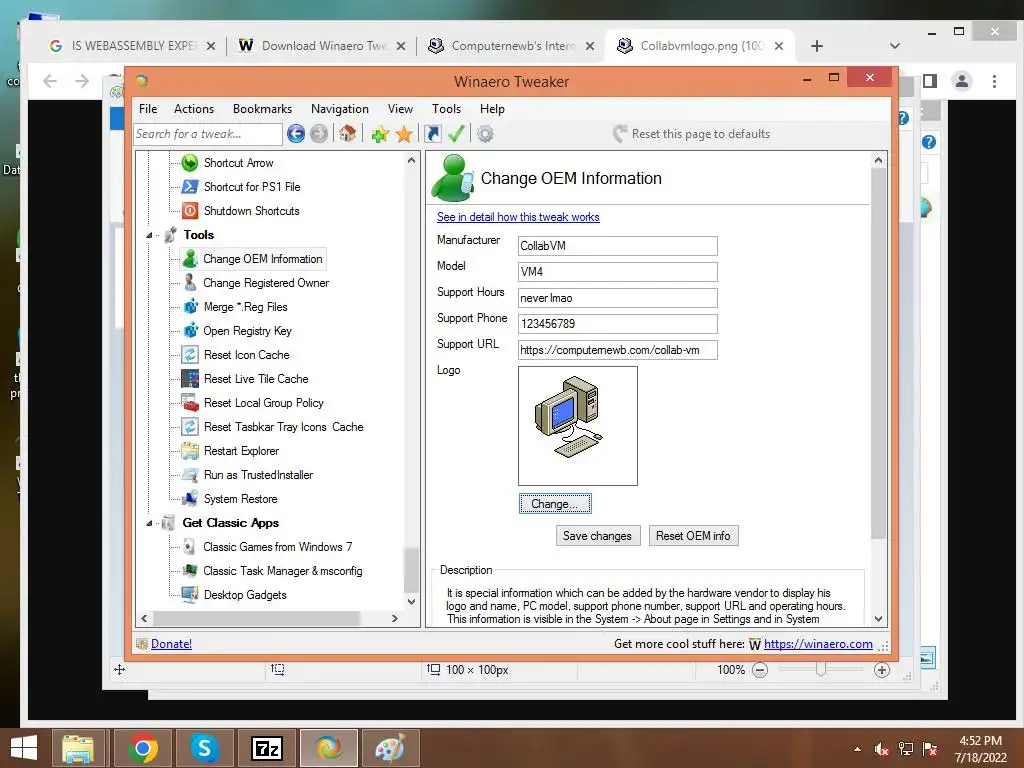Select the Shortcut Arrow tweak

click(238, 163)
